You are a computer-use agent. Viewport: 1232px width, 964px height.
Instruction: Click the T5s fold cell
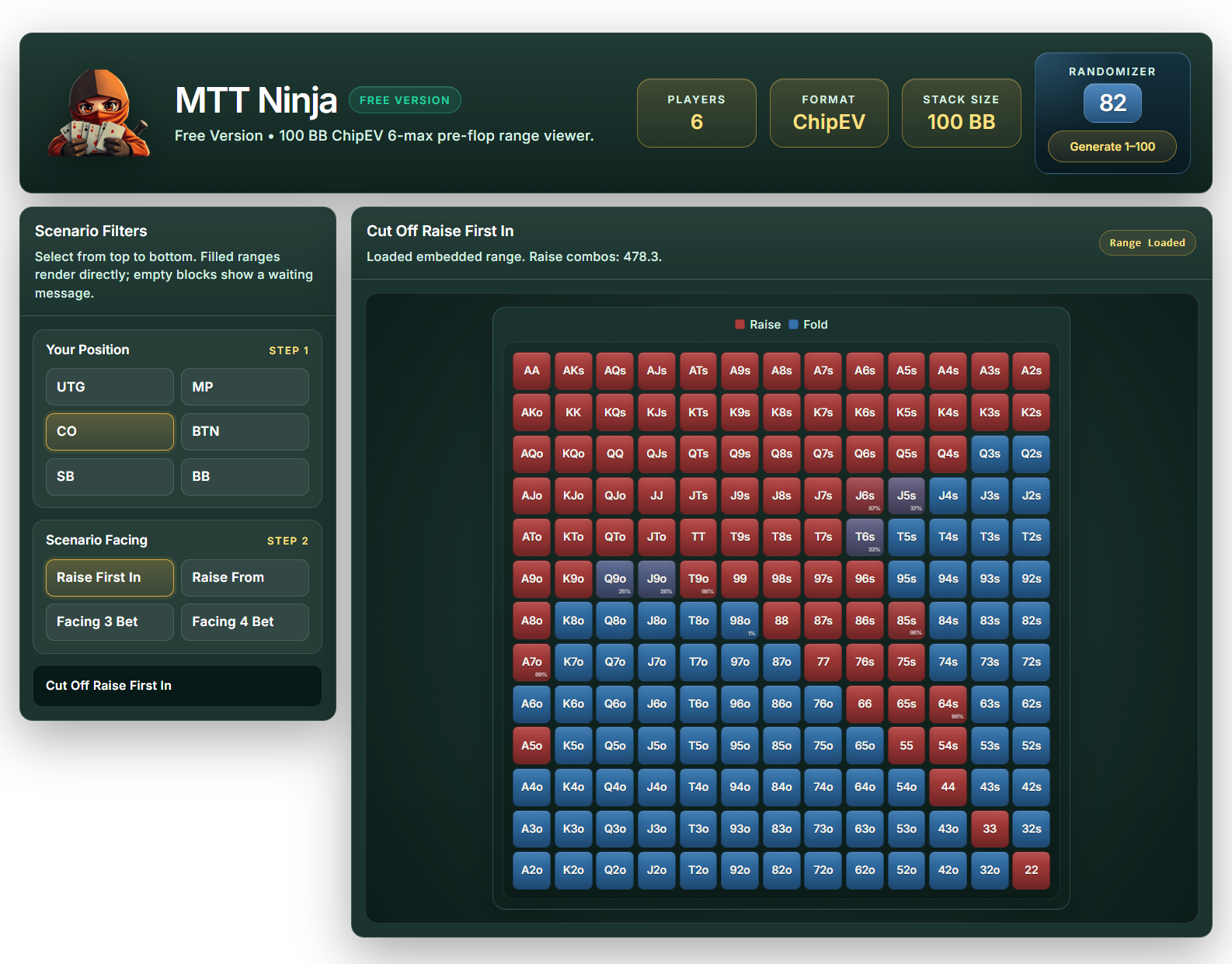coord(907,537)
